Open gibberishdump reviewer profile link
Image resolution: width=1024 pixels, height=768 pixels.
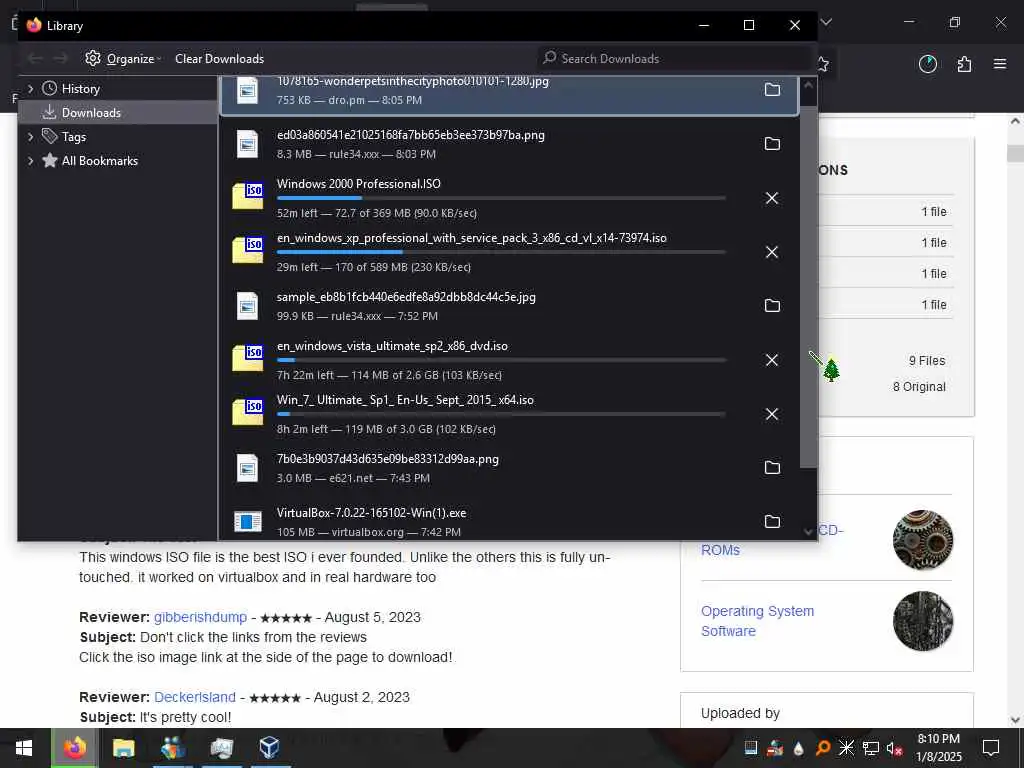click(x=200, y=617)
